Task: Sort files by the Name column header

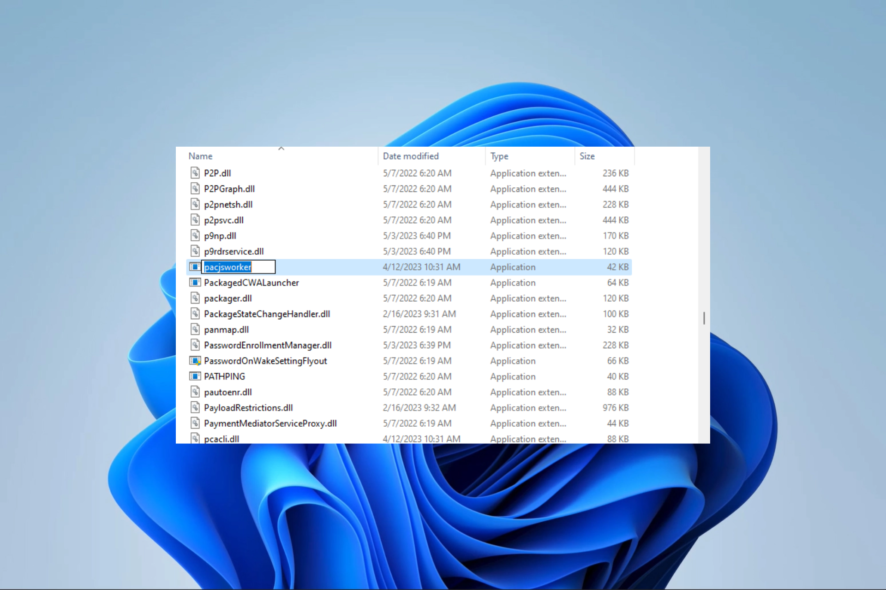Action: click(x=201, y=156)
